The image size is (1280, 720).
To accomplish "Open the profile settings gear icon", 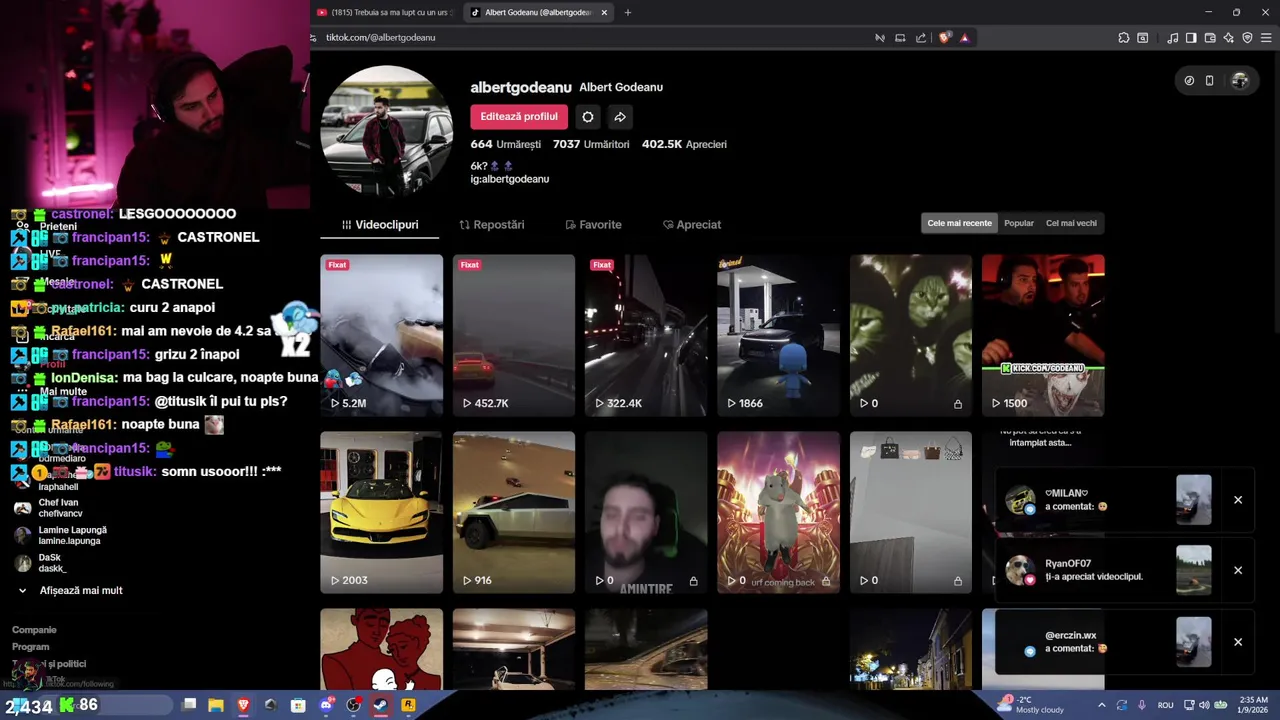I will [x=588, y=117].
